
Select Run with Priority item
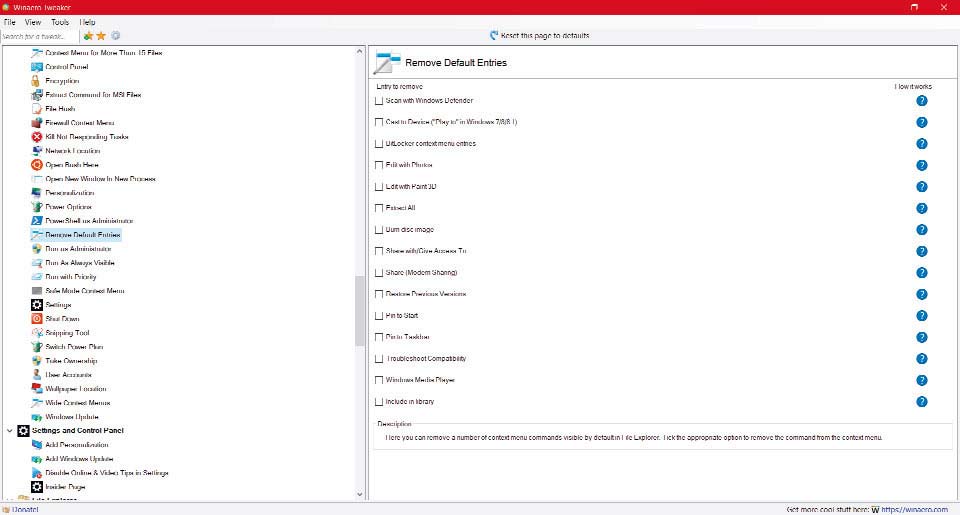70,277
